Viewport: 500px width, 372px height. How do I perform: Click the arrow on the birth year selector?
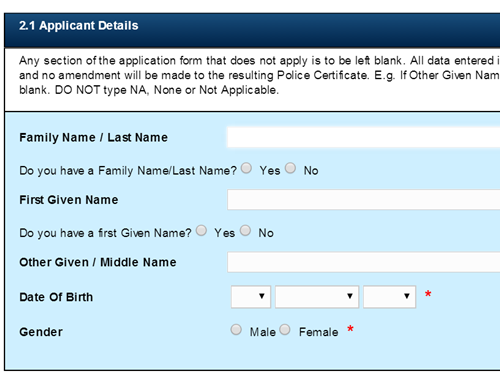(x=407, y=296)
